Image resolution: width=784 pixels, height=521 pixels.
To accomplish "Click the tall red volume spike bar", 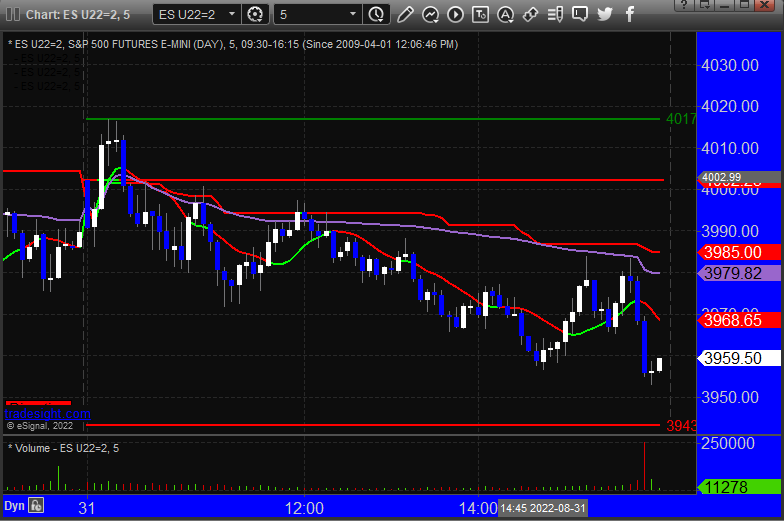I will click(644, 466).
